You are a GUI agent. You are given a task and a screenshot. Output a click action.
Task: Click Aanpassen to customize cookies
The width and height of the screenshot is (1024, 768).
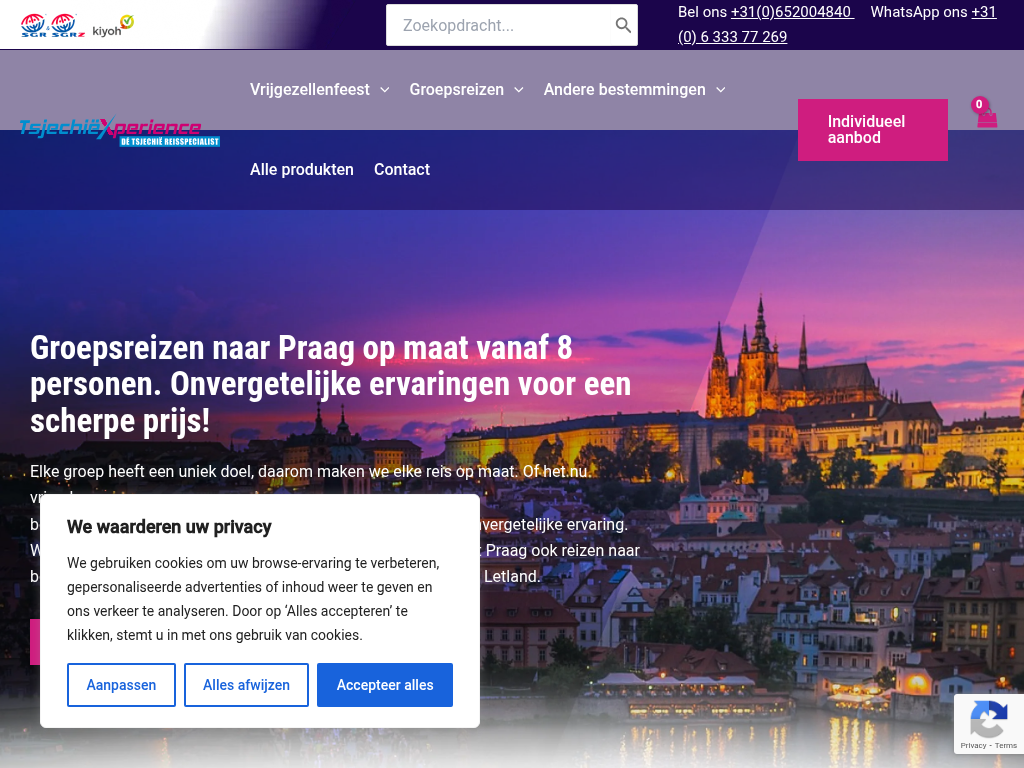tap(121, 685)
